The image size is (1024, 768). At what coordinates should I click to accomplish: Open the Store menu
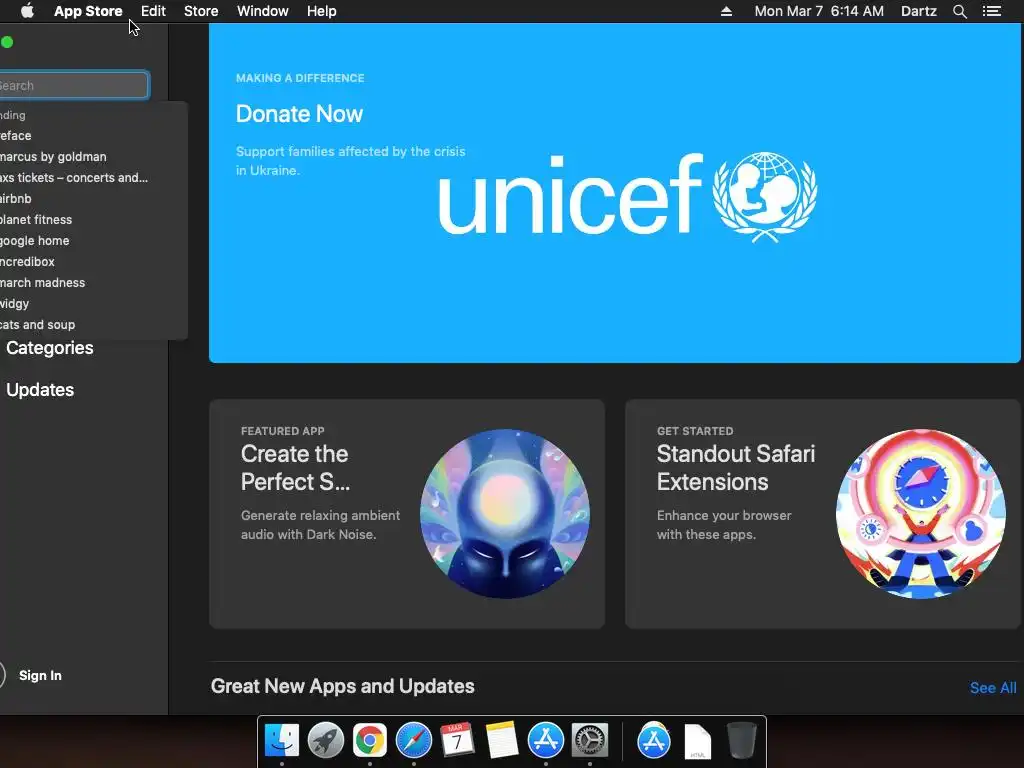(201, 11)
